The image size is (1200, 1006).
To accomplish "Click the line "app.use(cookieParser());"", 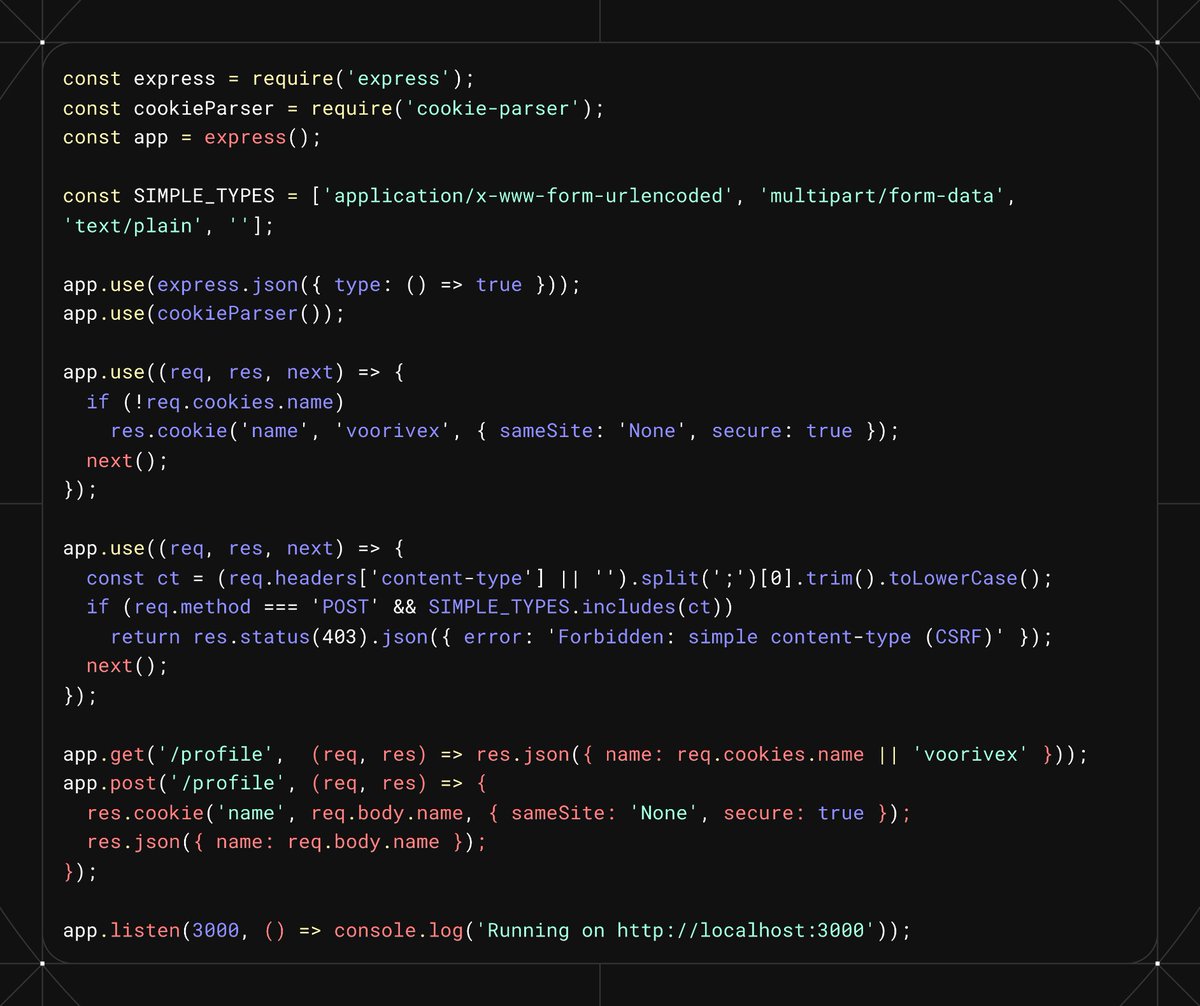I will coord(204,314).
